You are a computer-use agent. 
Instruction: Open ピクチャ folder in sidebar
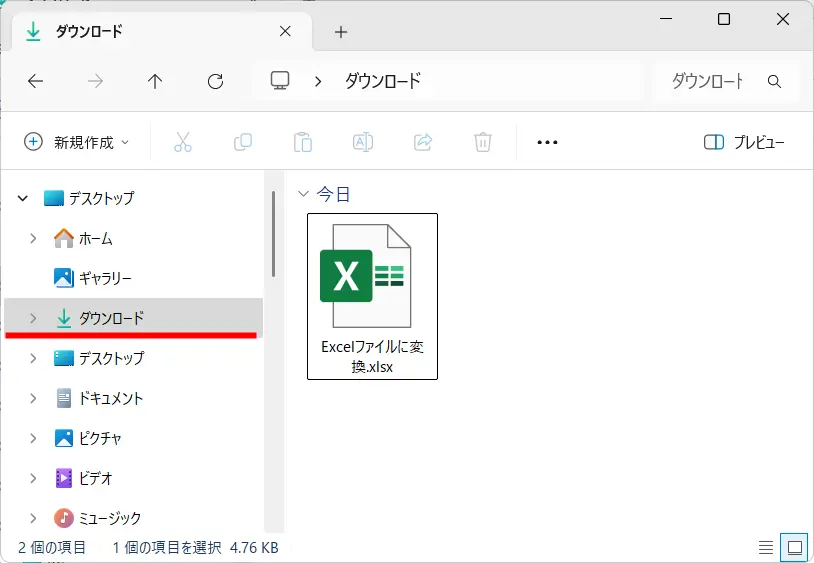tap(100, 438)
